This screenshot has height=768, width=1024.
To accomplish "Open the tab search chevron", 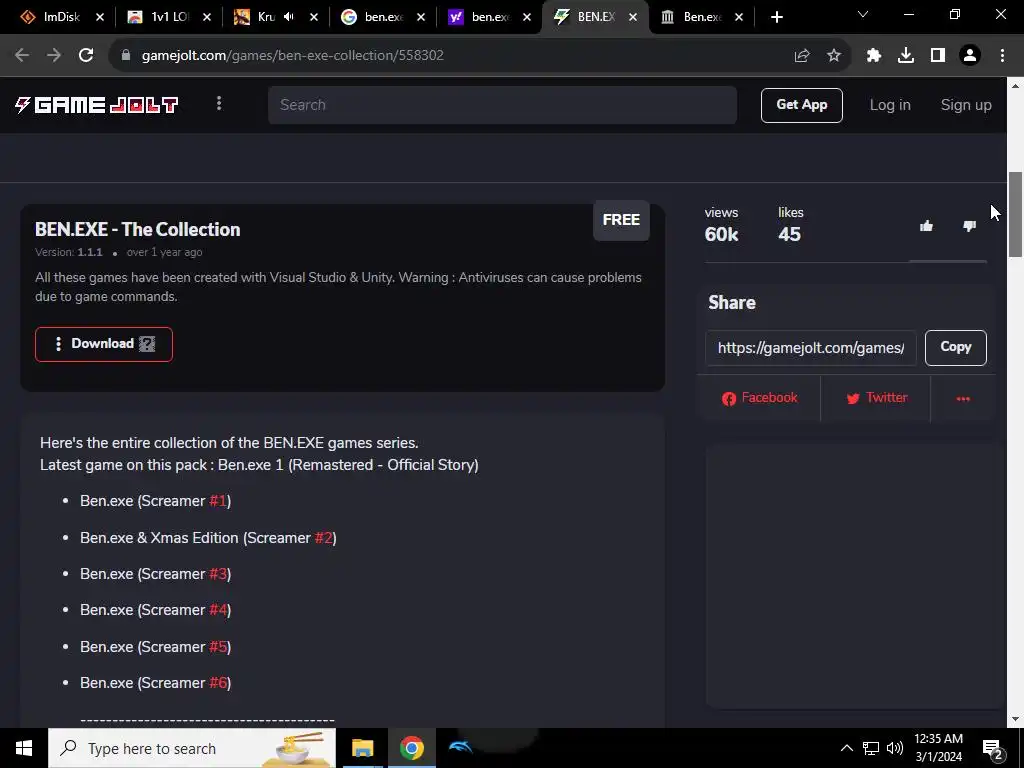I will pos(863,14).
